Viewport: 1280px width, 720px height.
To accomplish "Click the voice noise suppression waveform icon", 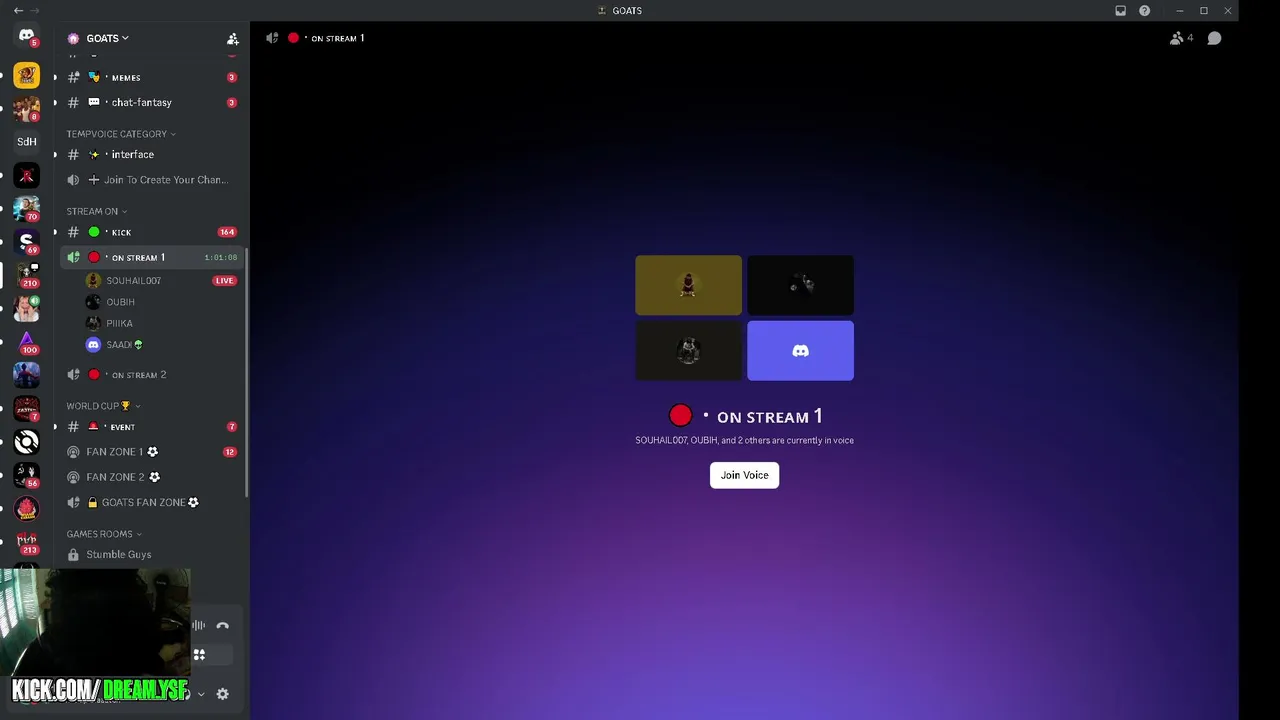I will 199,626.
